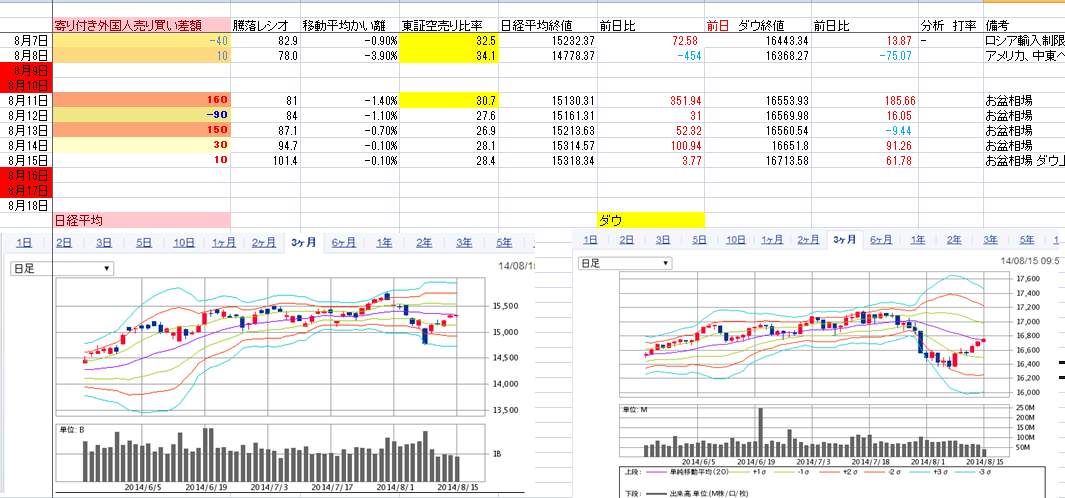Screen dimensions: 1065x498
Task: Choose the 10日 tab on the Nikkei chart
Action: (x=184, y=242)
